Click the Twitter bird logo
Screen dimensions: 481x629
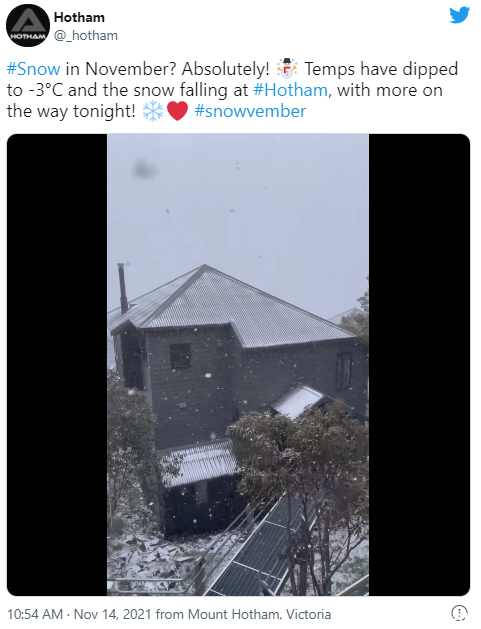[459, 15]
